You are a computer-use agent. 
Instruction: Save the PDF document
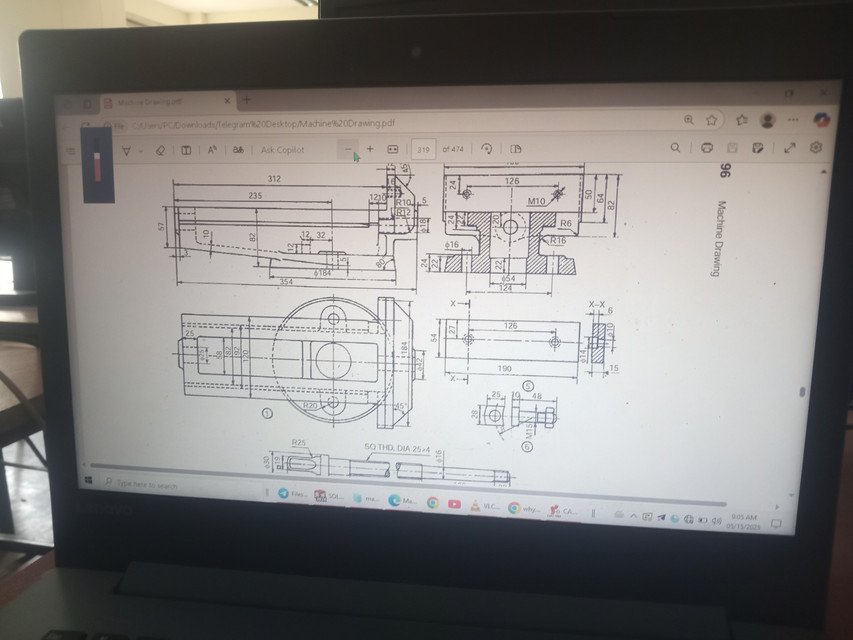(730, 147)
